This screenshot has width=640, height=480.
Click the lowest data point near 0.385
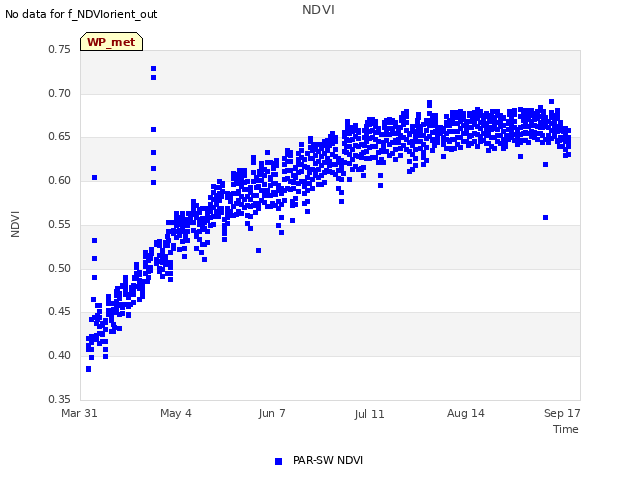89,369
